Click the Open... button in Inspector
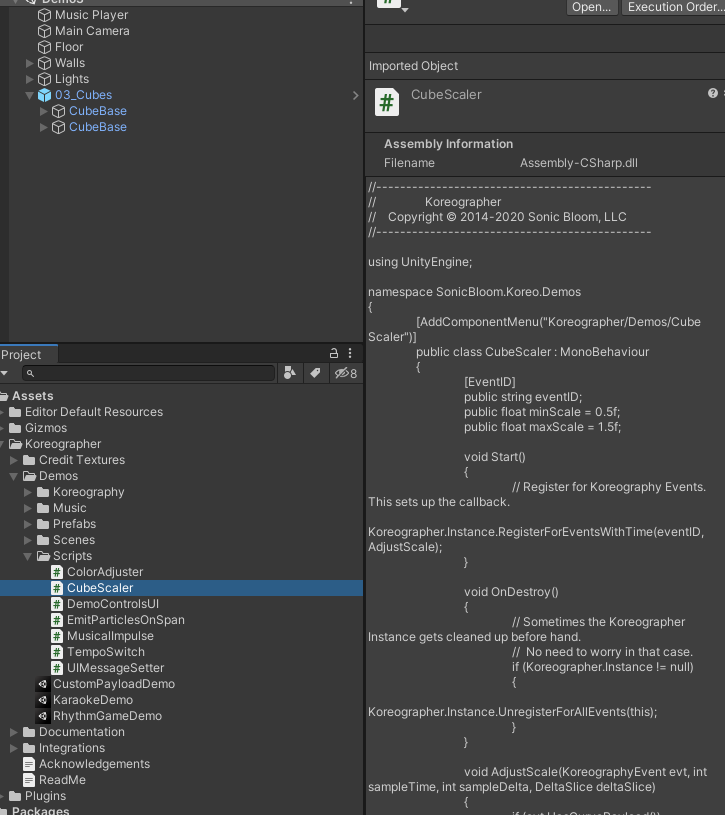 pos(591,7)
